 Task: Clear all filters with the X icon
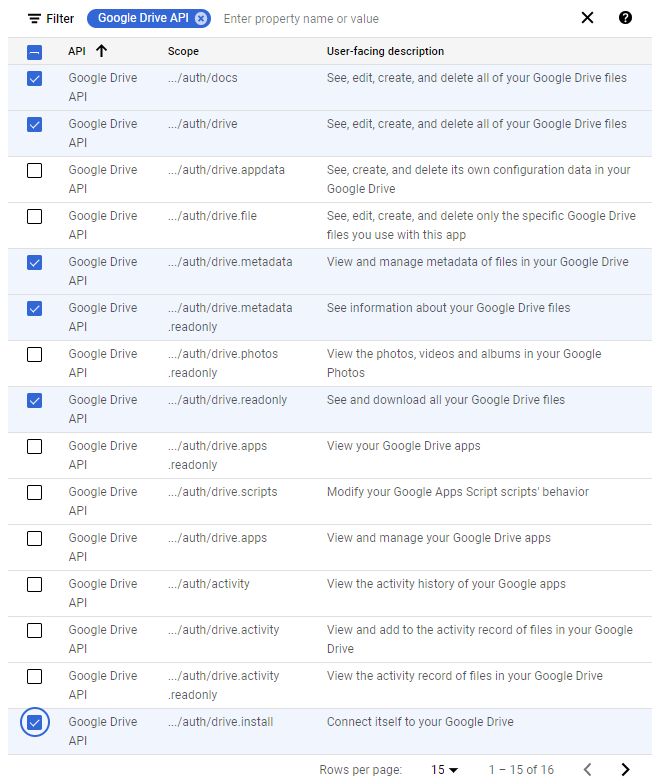[587, 18]
